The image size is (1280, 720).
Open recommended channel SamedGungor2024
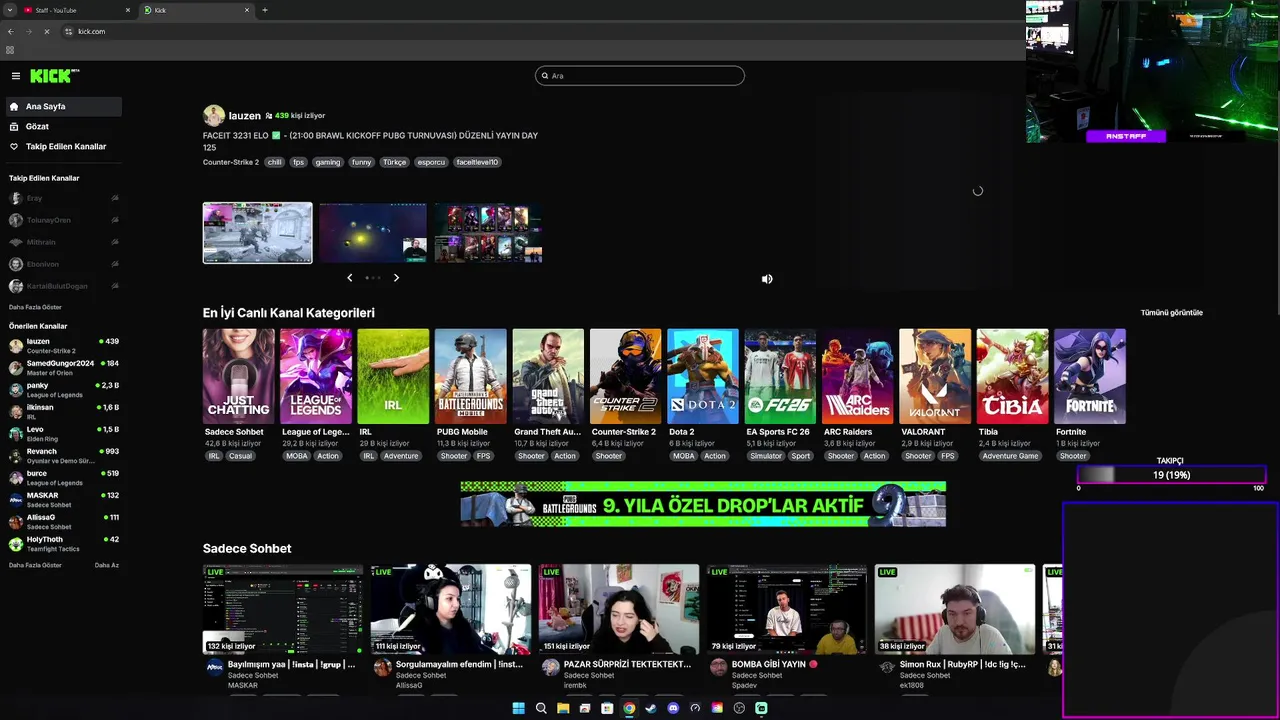pos(63,368)
